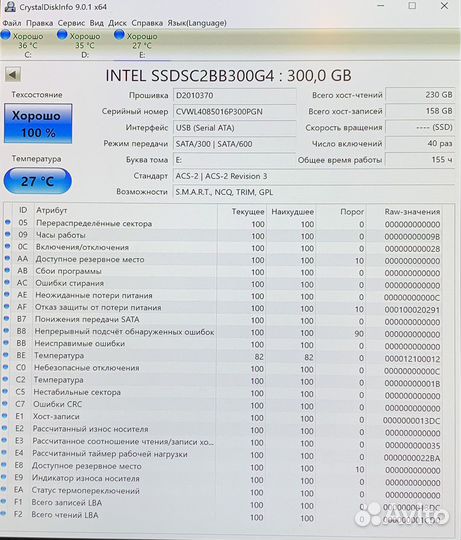Viewport: 461px width, 540px height.
Task: Click total host writes value 158 GB
Action: pos(420,111)
